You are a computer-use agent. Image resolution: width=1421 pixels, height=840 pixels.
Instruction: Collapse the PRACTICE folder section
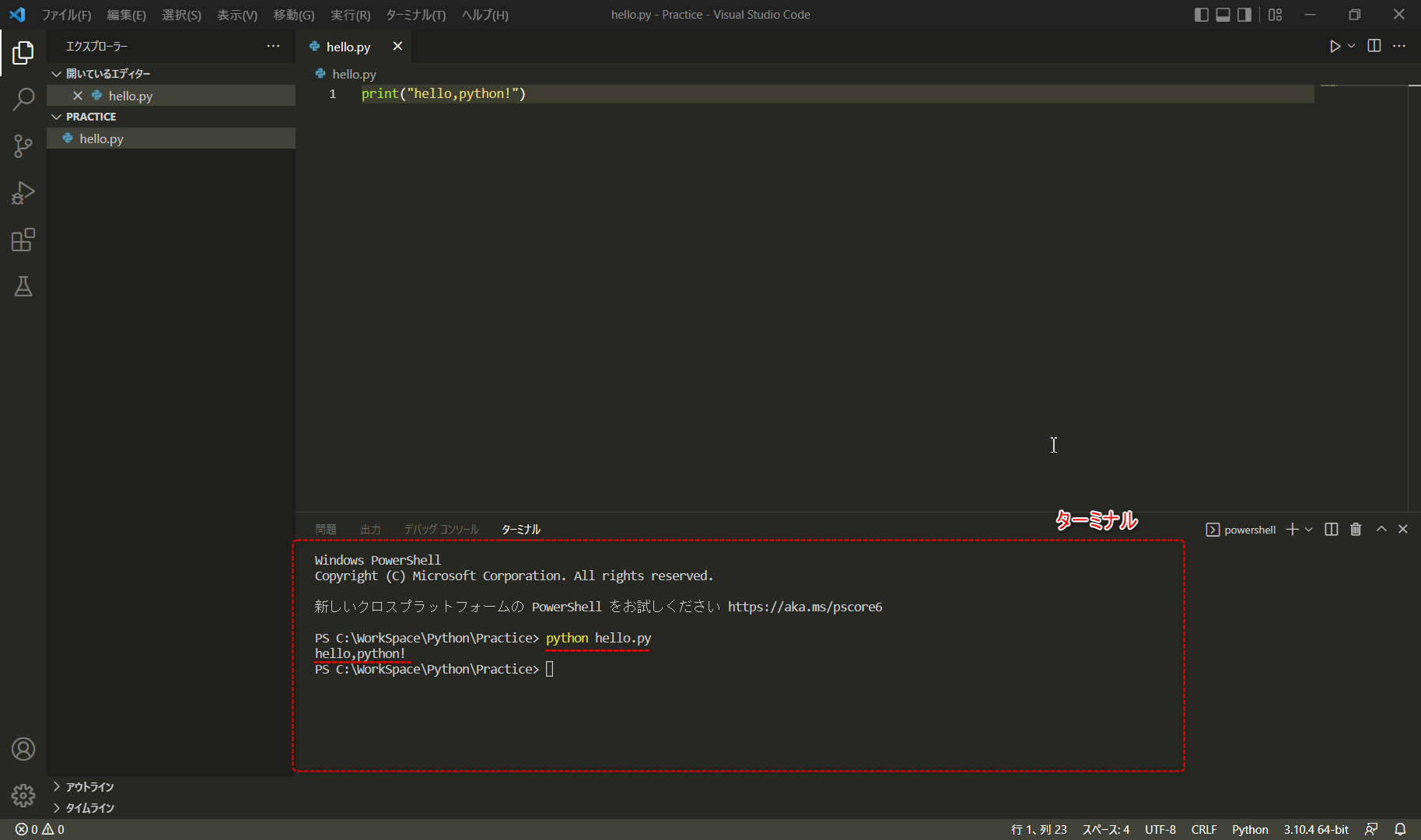[171, 117]
